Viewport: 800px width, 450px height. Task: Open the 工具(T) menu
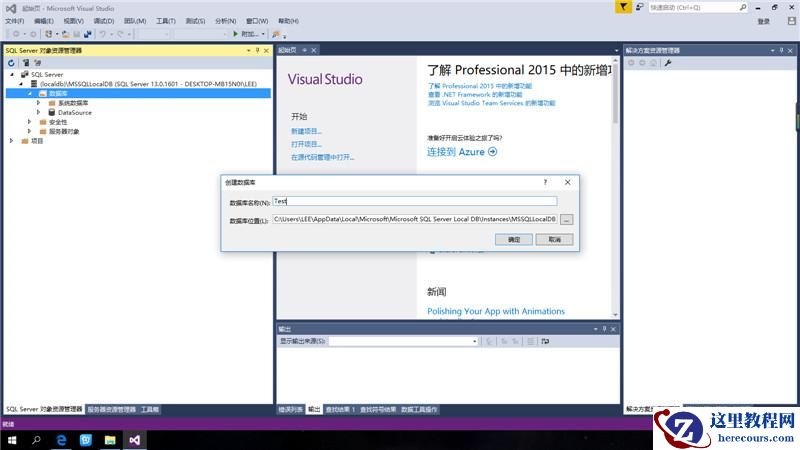[166, 21]
